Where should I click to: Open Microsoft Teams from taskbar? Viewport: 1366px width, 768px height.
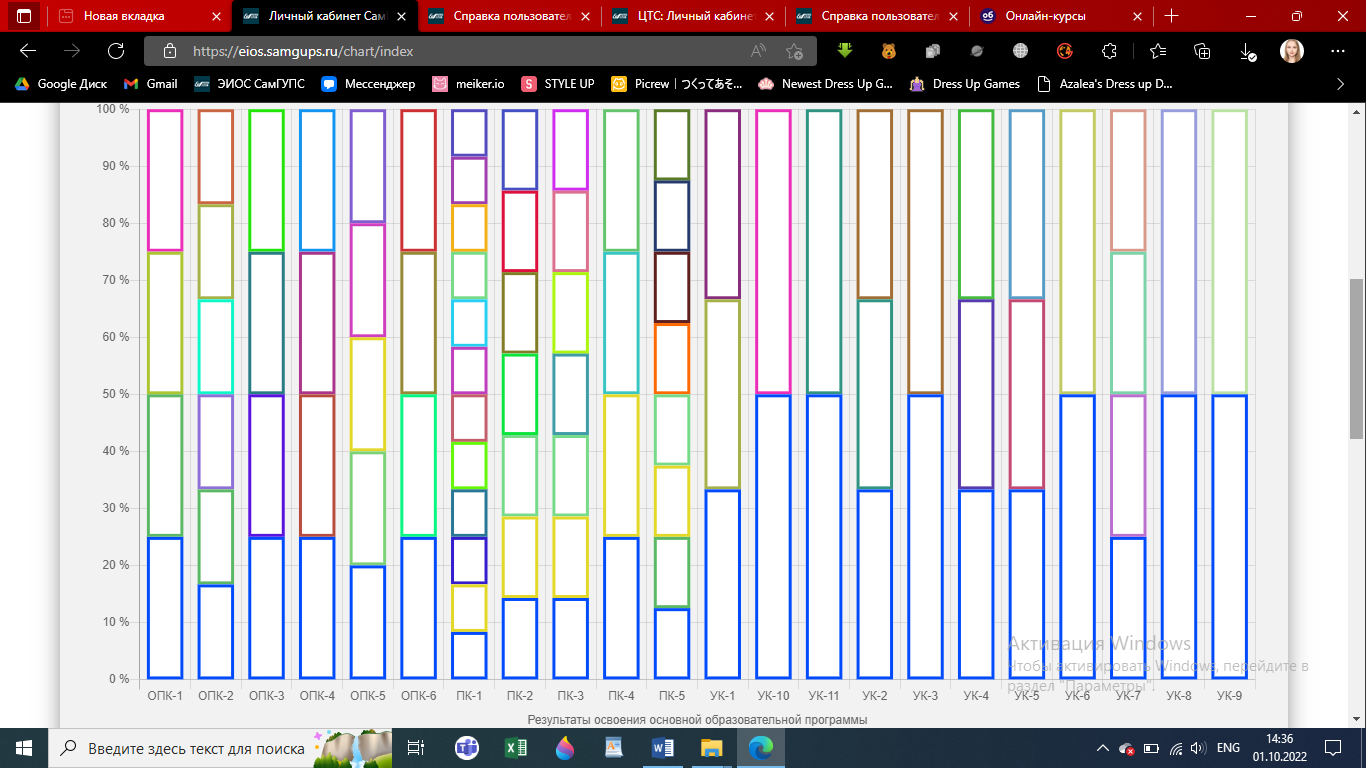tap(467, 747)
